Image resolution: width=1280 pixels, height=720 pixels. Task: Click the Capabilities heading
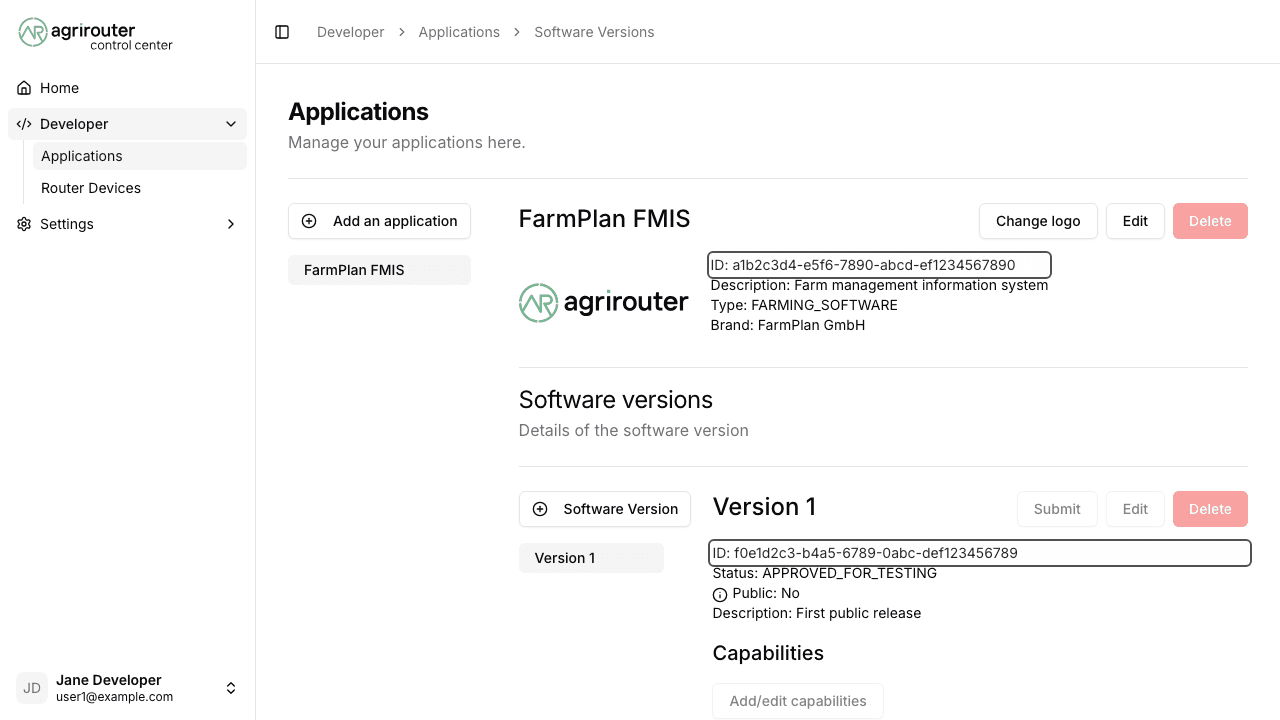coord(768,653)
